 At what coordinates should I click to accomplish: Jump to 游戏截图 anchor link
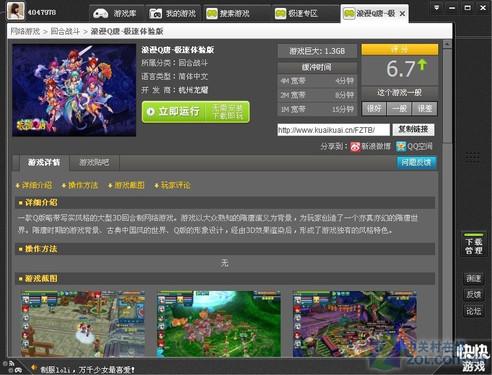[127, 185]
